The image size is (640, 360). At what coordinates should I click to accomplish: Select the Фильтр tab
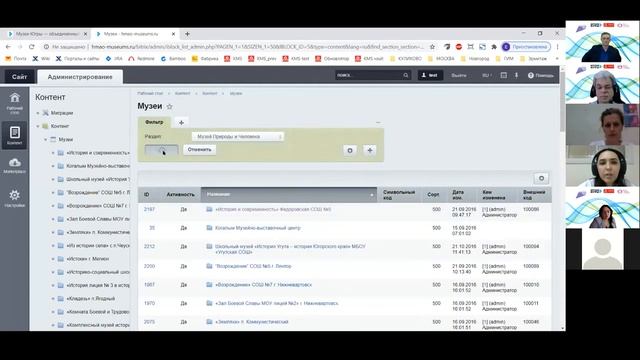coord(154,122)
